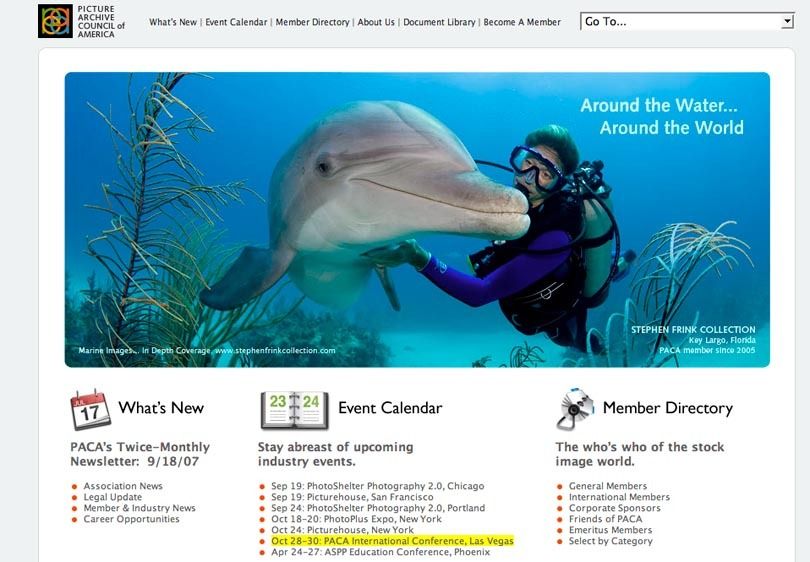
Task: Open Corporate Sponsors link
Action: [612, 508]
